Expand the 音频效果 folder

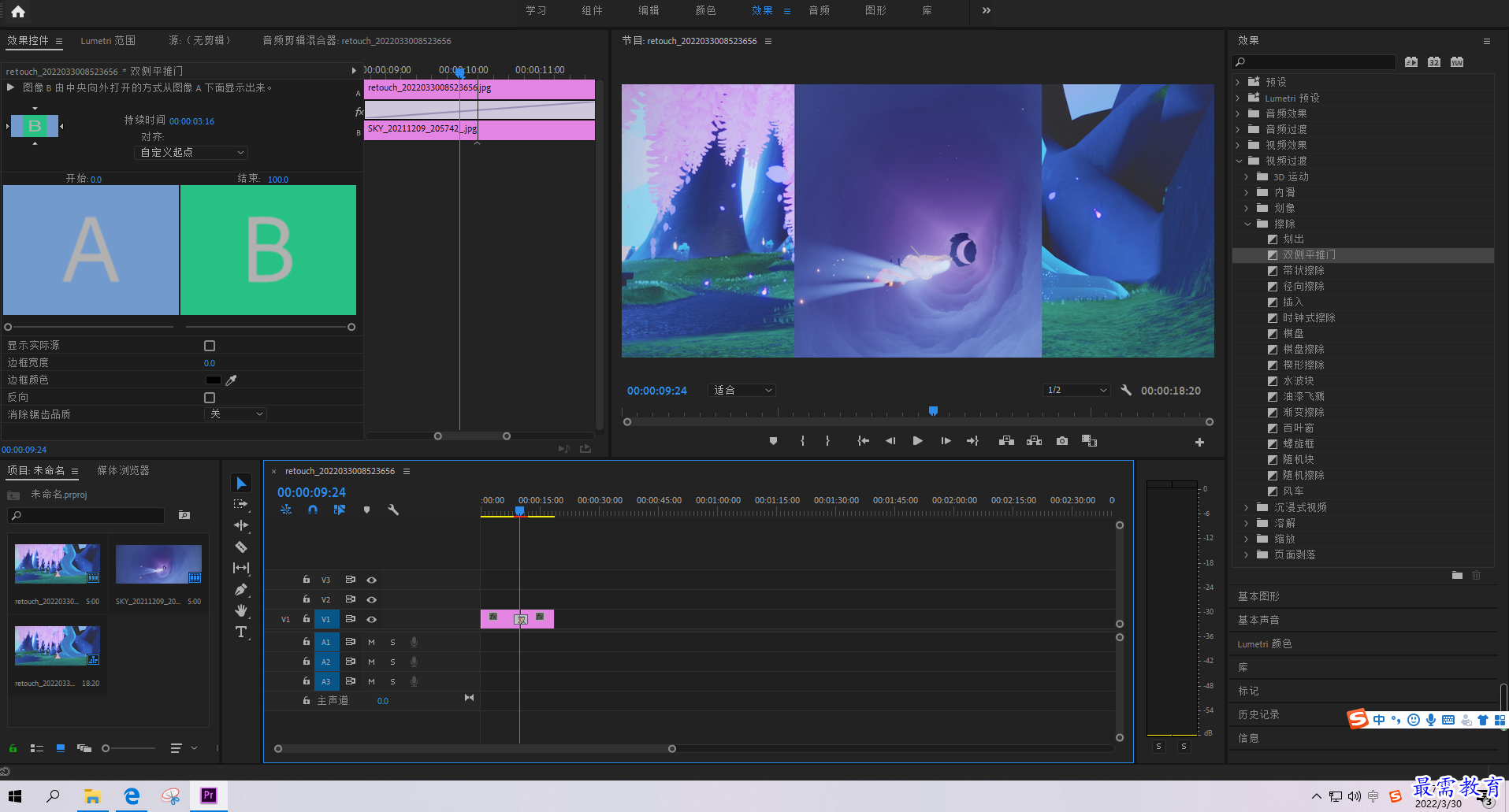tap(1237, 113)
